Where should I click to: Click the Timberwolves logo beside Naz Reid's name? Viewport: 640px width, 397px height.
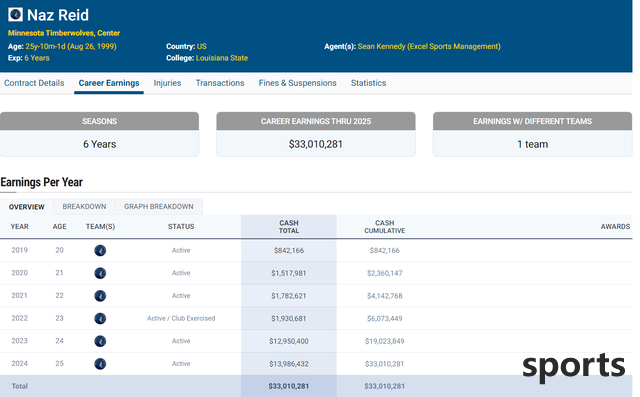pyautogui.click(x=16, y=15)
